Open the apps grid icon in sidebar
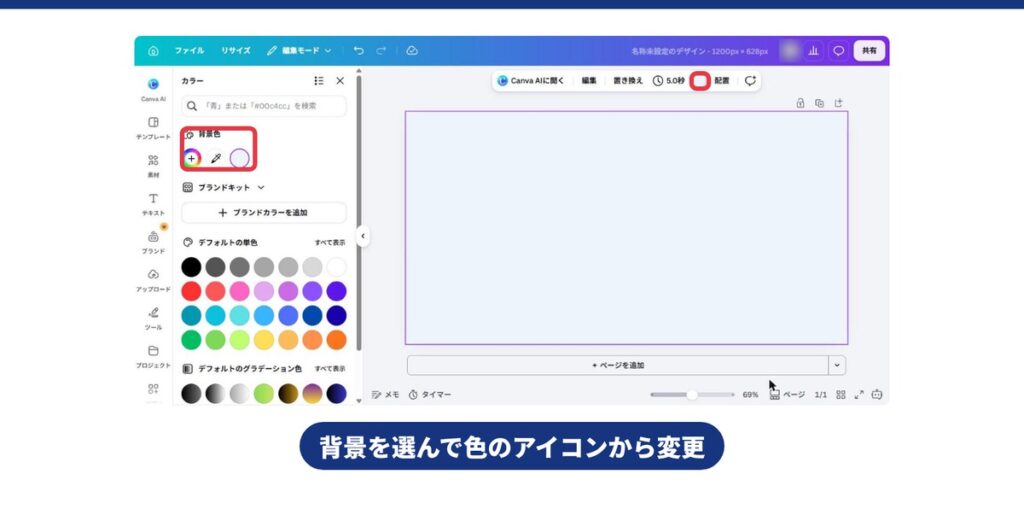The image size is (1024, 509). pos(153,389)
